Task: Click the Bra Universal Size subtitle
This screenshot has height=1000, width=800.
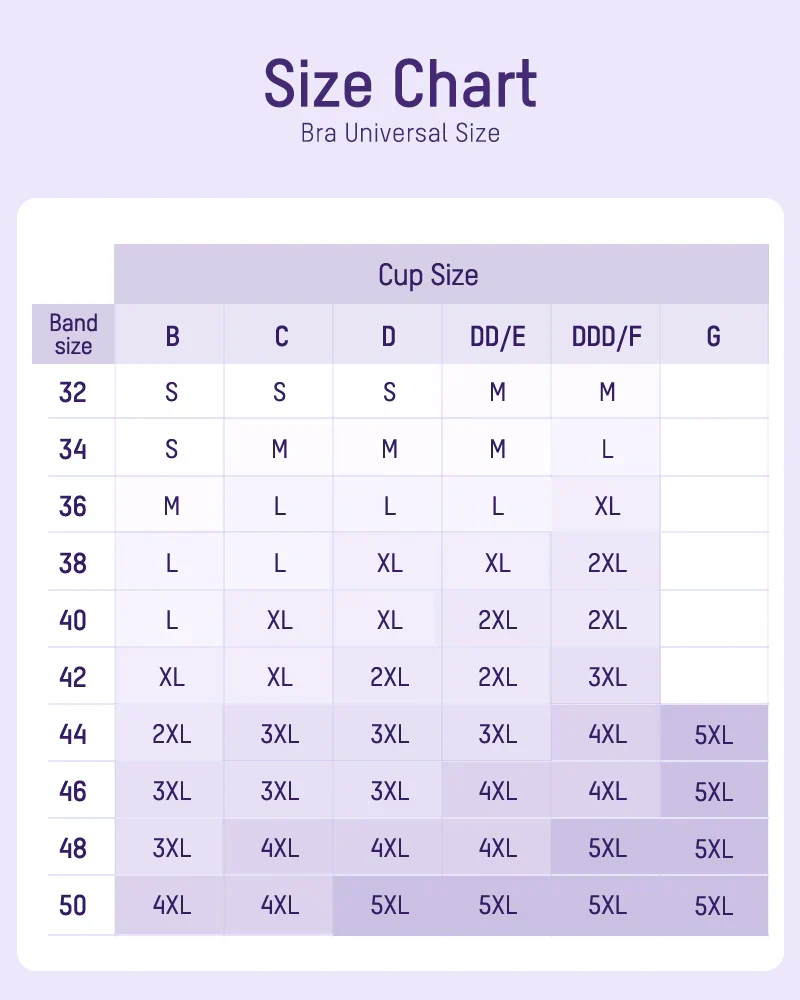Action: tap(400, 132)
